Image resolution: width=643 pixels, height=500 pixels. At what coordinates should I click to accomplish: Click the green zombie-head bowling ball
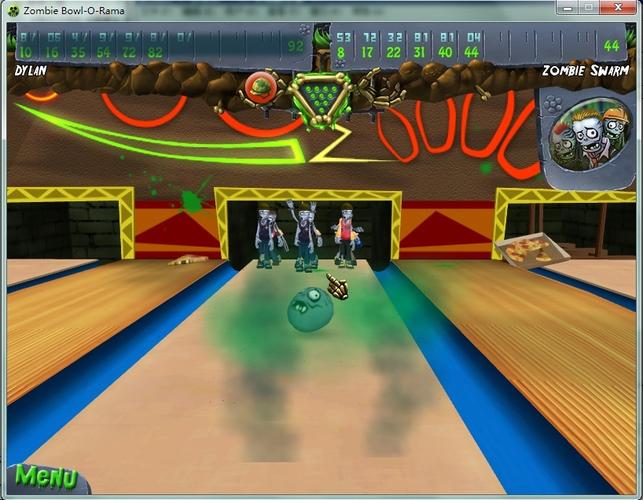click(310, 309)
